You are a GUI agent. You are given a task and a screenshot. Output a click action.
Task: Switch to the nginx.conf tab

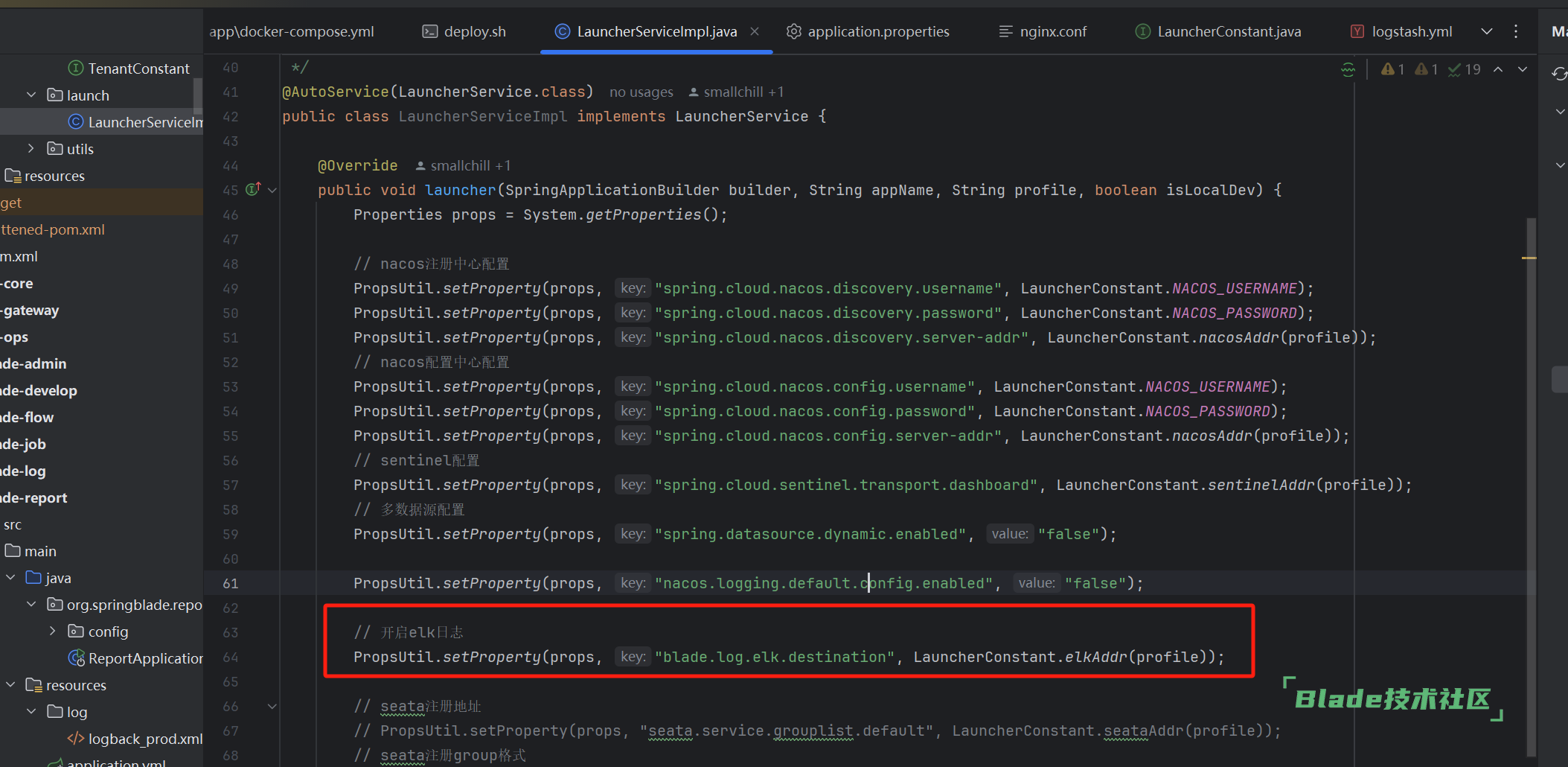click(1042, 31)
